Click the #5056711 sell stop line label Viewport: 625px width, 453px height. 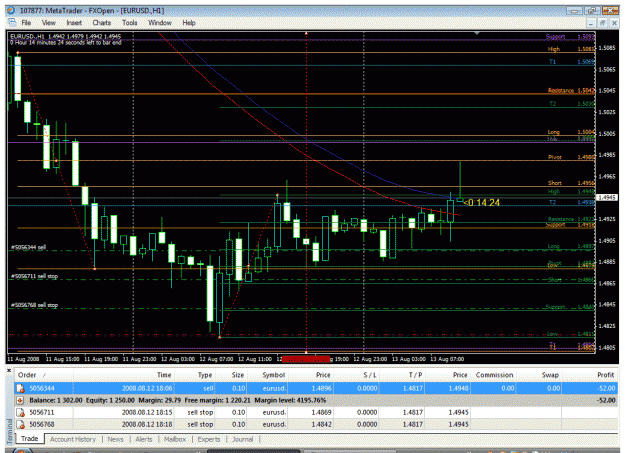35,276
